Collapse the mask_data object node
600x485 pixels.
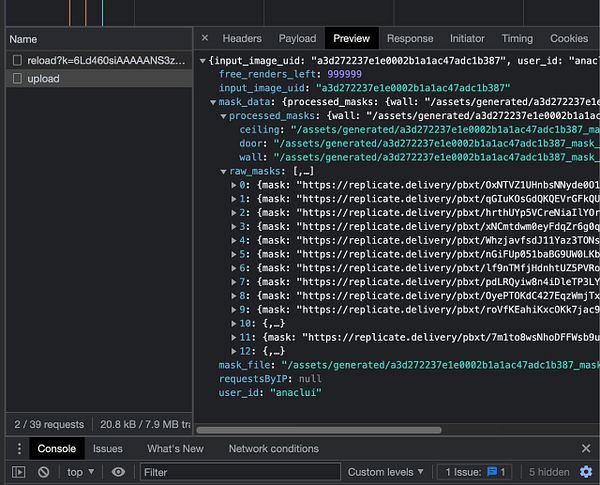tap(213, 103)
